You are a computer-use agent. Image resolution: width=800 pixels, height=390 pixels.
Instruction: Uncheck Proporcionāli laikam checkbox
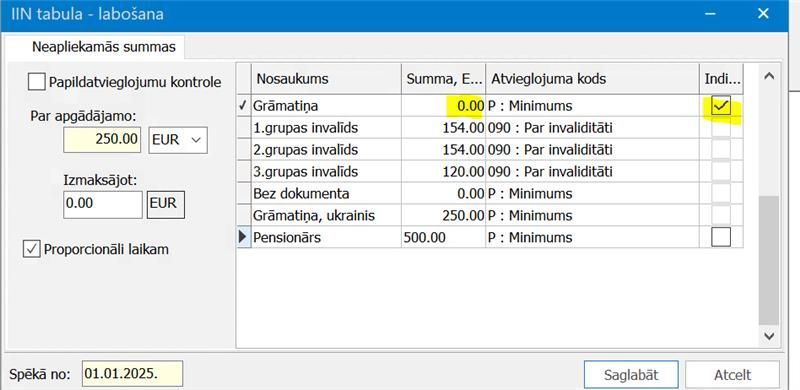pos(32,250)
